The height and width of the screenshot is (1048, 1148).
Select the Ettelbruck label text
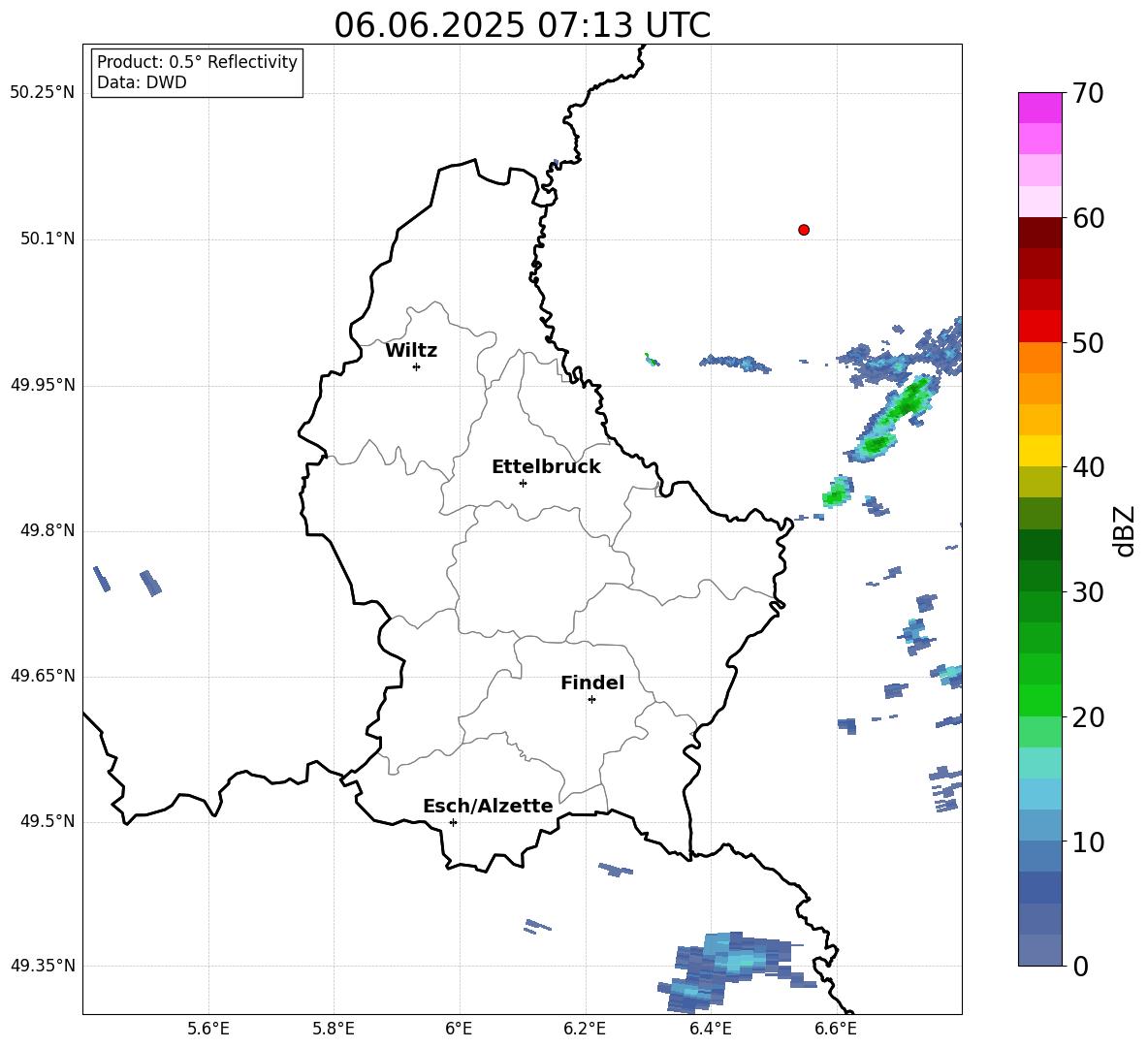(546, 467)
